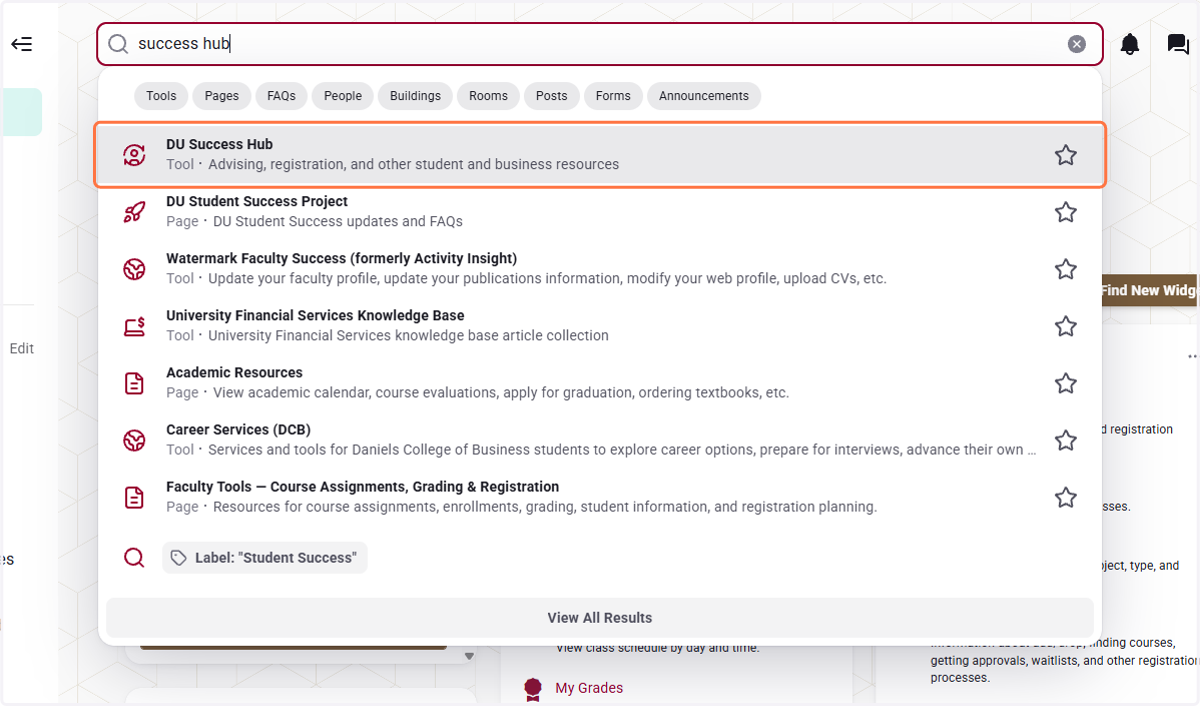Viewport: 1200px width, 706px height.
Task: Click the scroll down arrow under the widget
Action: click(x=469, y=657)
